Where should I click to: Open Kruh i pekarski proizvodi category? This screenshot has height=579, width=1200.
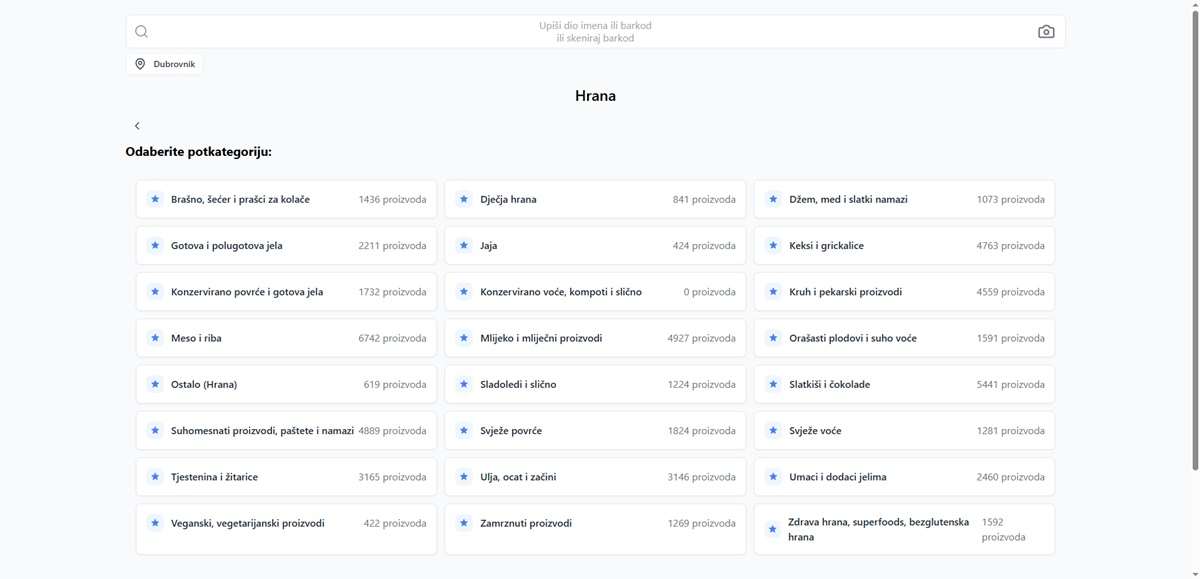click(904, 292)
